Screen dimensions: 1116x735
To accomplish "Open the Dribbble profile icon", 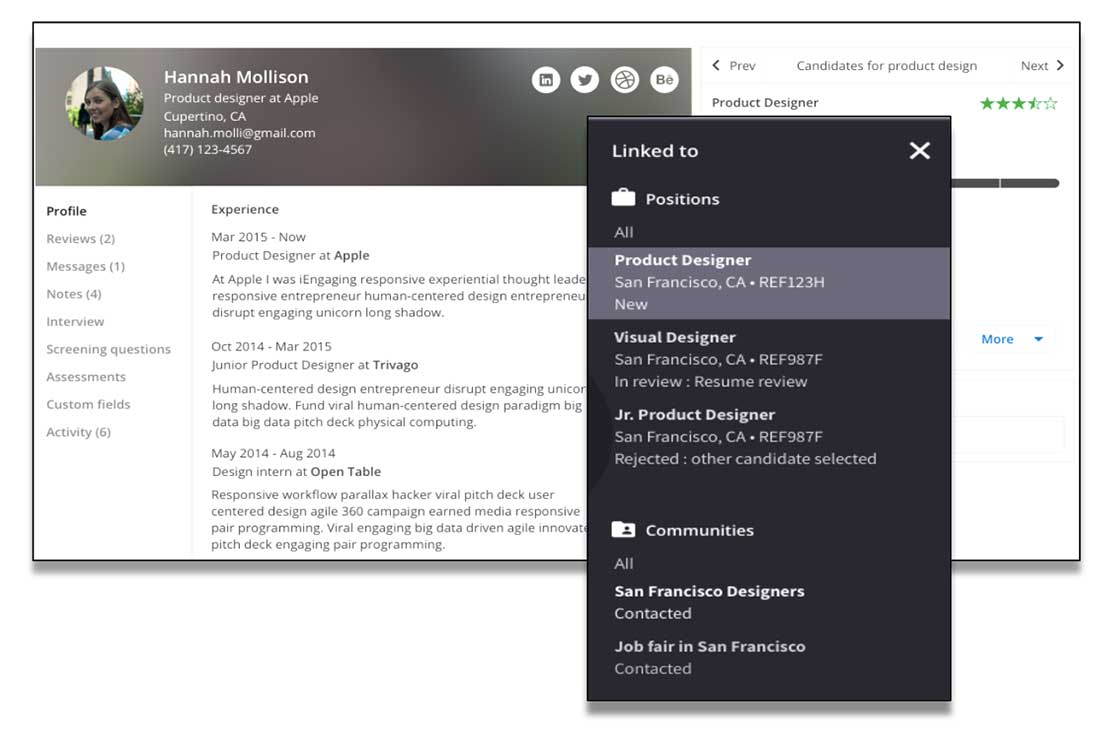I will (x=625, y=80).
